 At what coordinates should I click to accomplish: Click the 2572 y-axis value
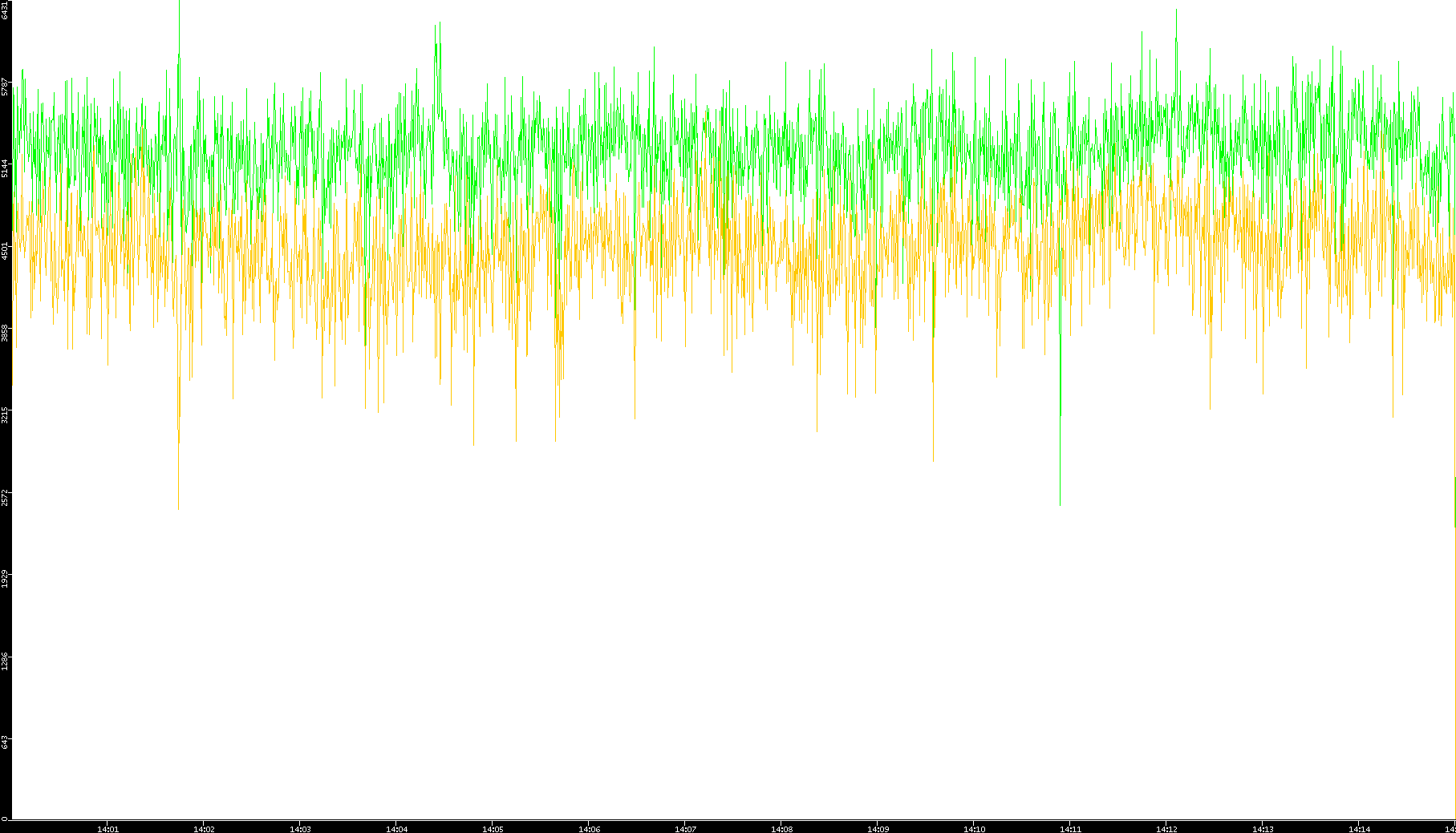(5, 496)
